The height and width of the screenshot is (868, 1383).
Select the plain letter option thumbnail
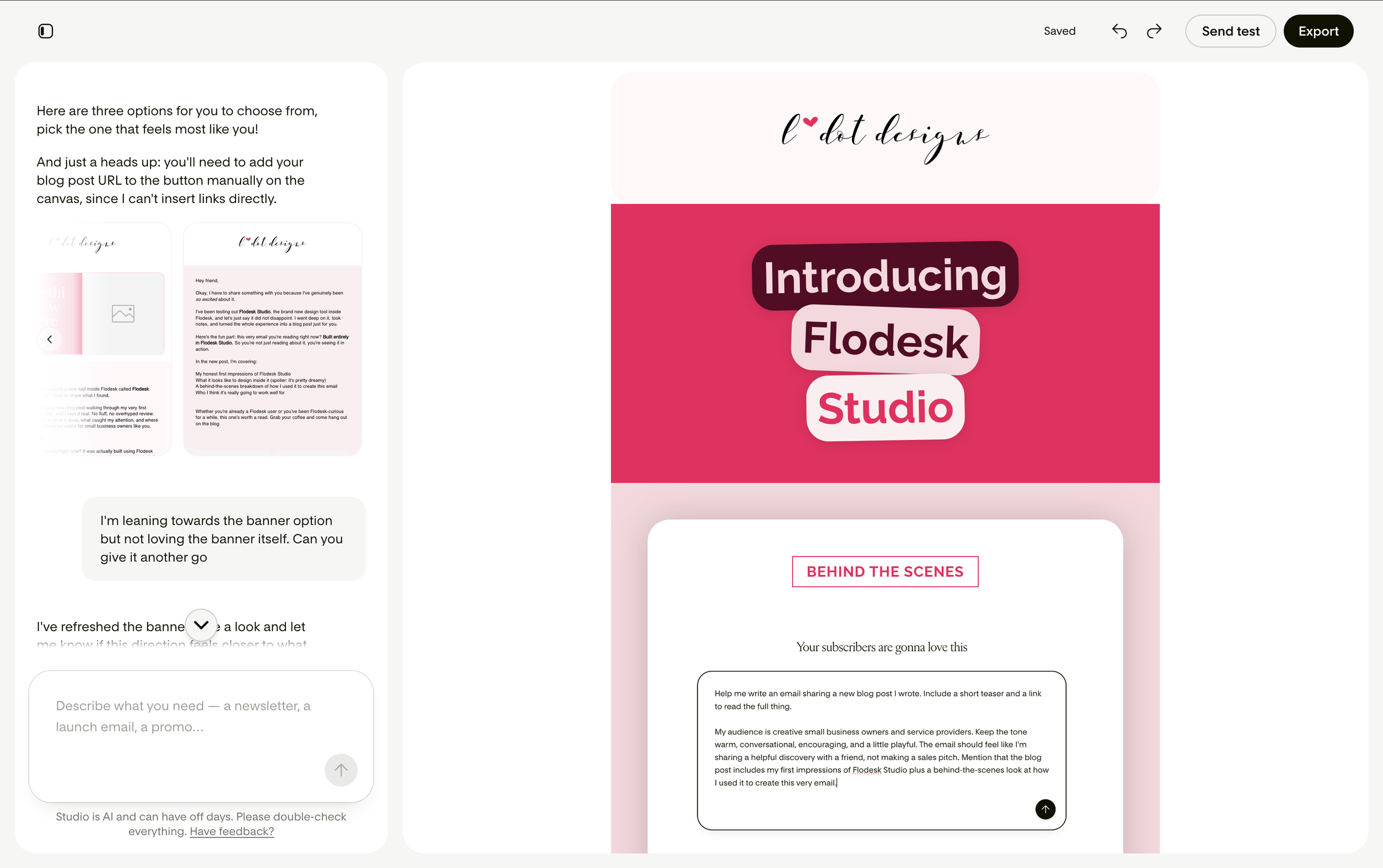pyautogui.click(x=272, y=339)
